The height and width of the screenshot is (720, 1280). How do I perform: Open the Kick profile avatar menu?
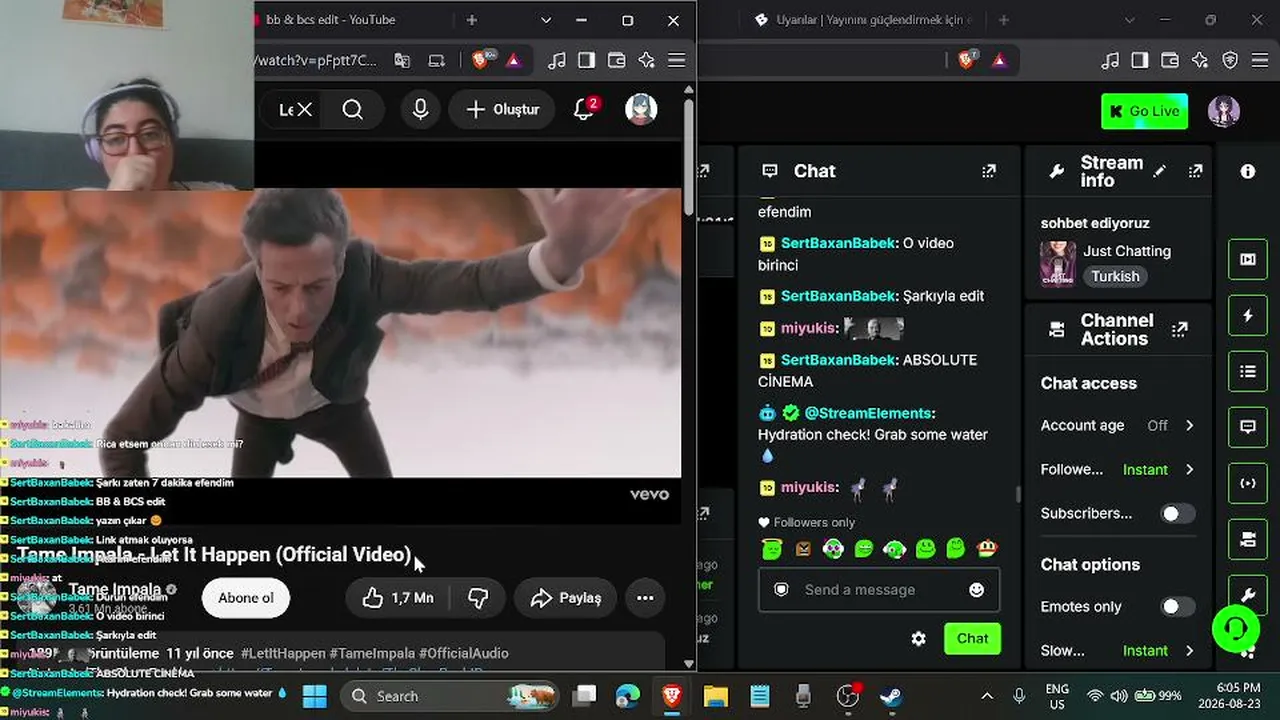[1224, 111]
